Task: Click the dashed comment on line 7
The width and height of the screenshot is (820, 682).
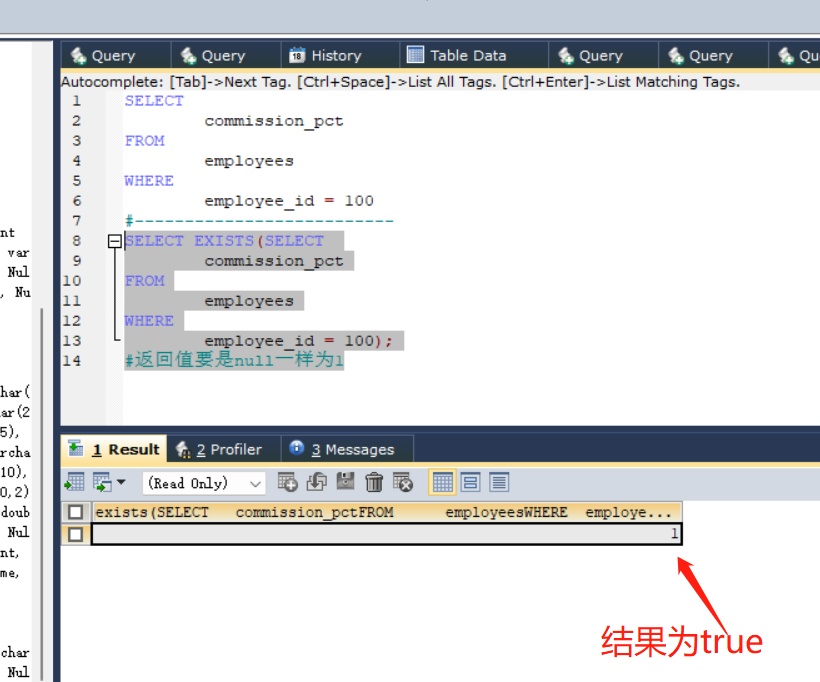Action: coord(259,221)
